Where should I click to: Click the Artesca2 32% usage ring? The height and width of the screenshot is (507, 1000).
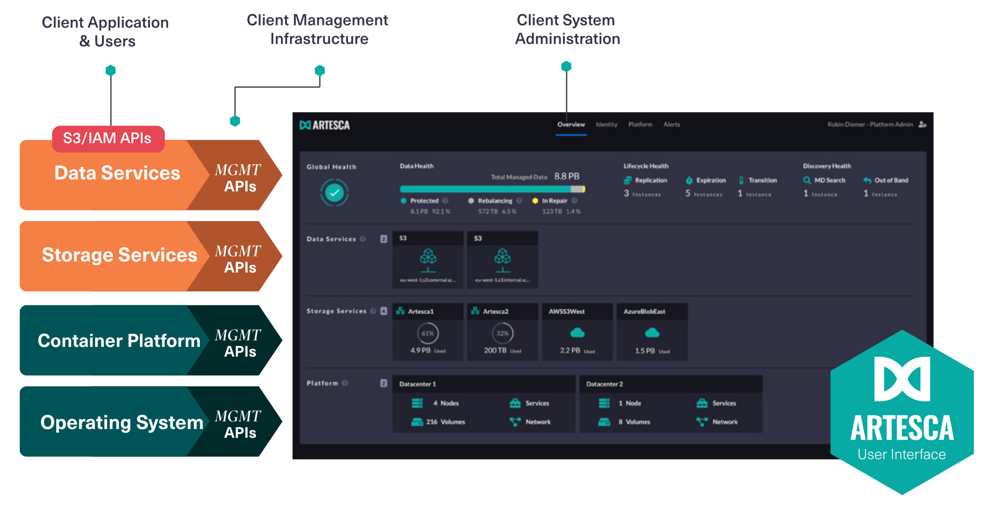pyautogui.click(x=503, y=333)
